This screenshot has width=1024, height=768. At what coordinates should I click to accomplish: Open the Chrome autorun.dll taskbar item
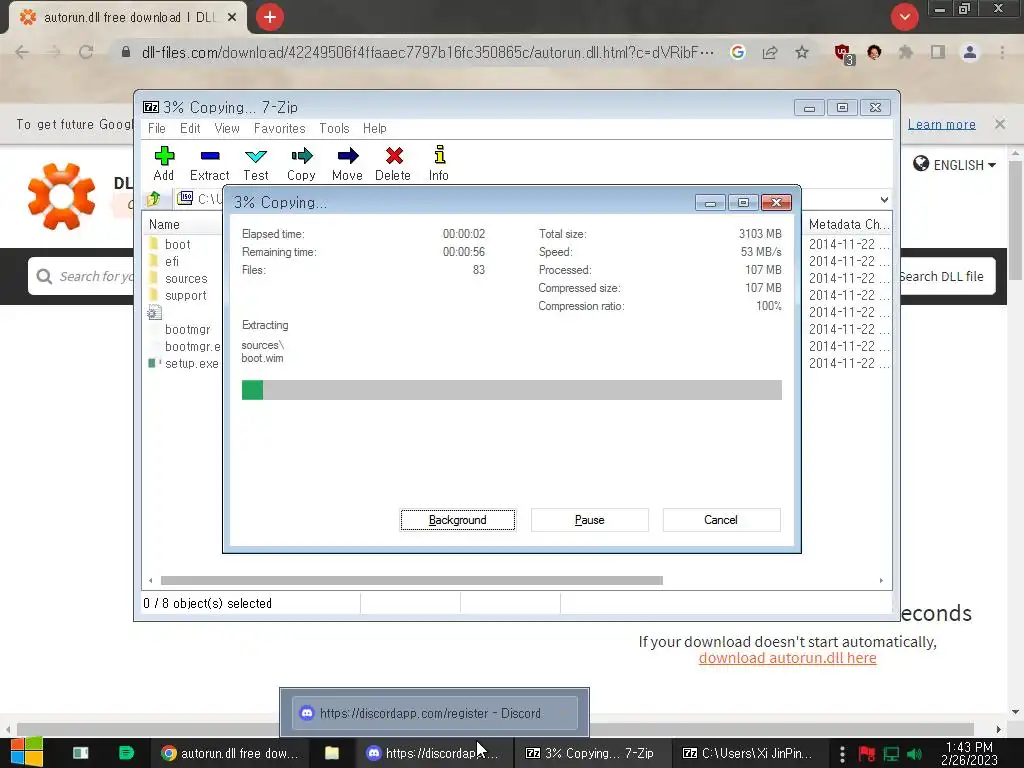click(x=230, y=753)
